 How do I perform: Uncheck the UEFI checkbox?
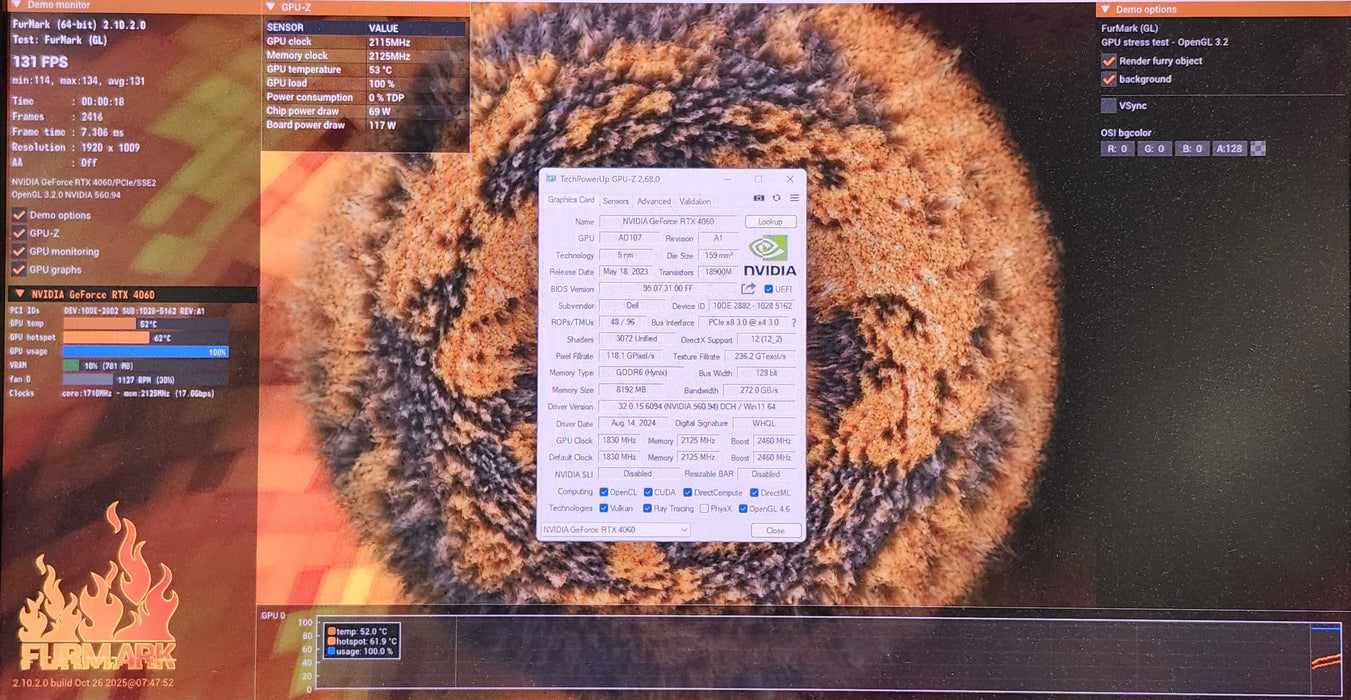pyautogui.click(x=768, y=289)
